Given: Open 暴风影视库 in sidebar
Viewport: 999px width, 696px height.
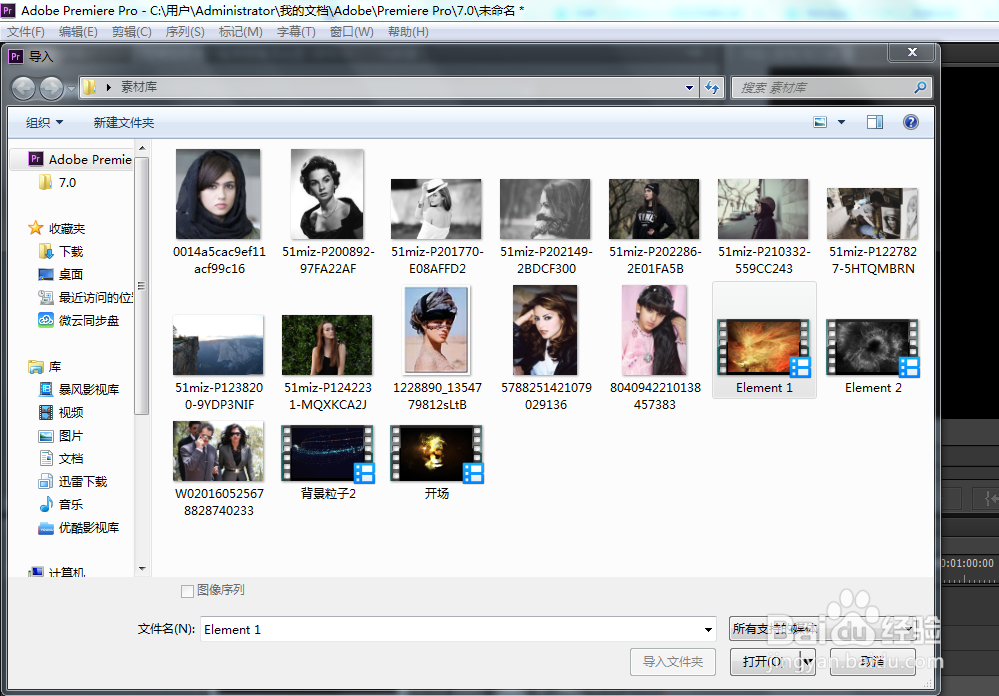Looking at the screenshot, I should (78, 389).
